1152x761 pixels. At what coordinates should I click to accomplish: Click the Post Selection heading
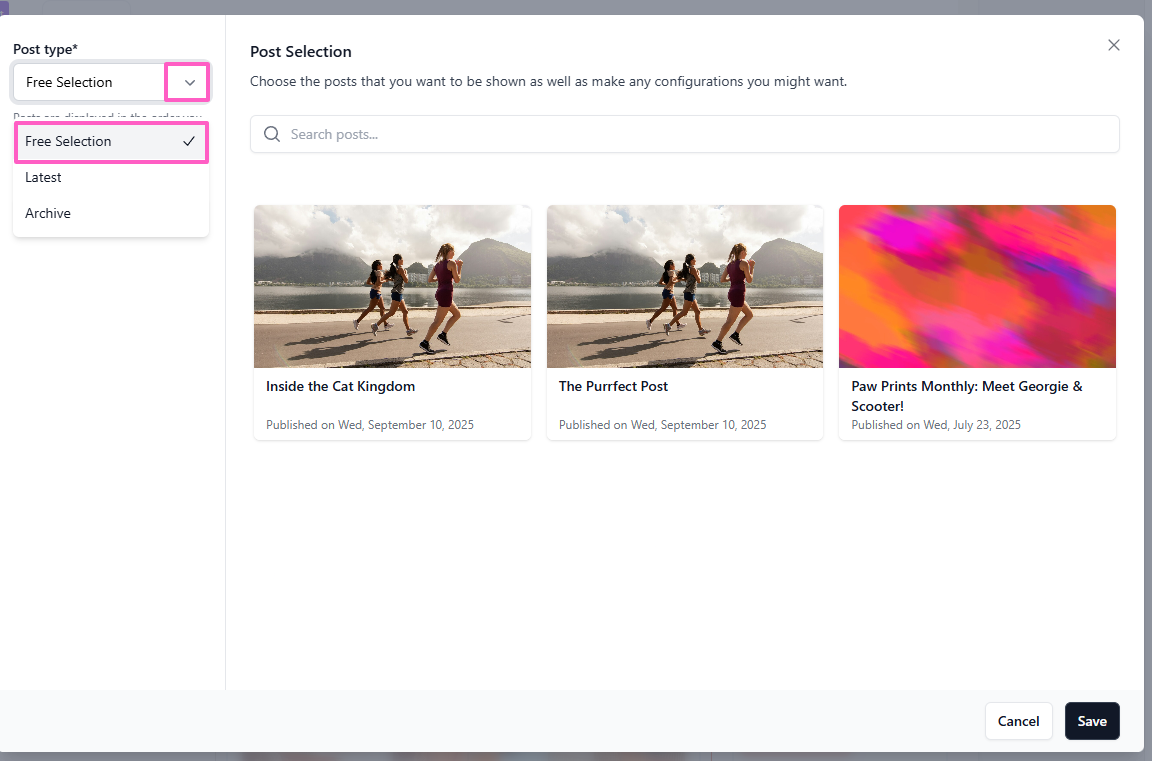pyautogui.click(x=301, y=52)
